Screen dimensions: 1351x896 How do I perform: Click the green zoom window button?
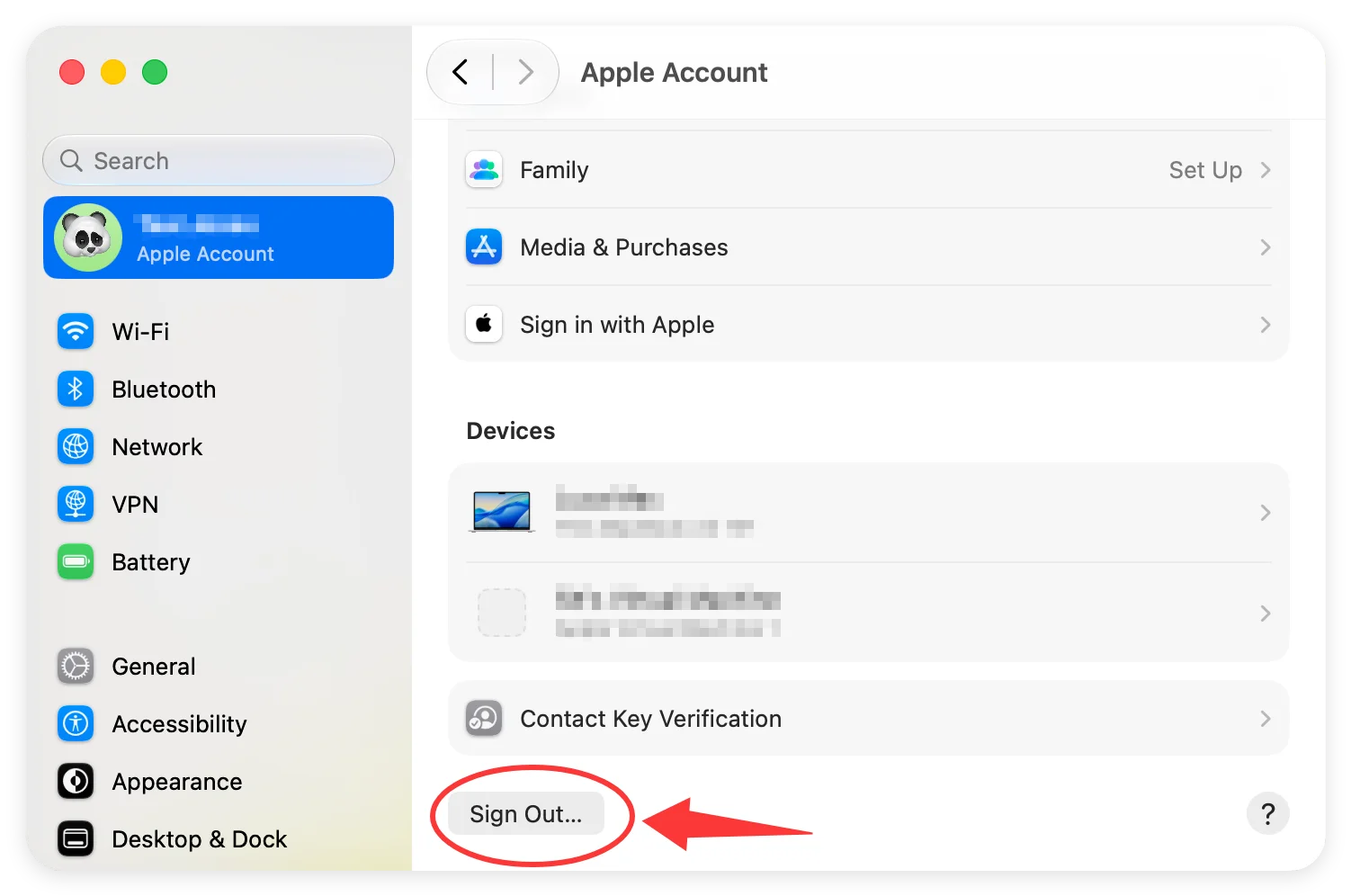[x=155, y=72]
